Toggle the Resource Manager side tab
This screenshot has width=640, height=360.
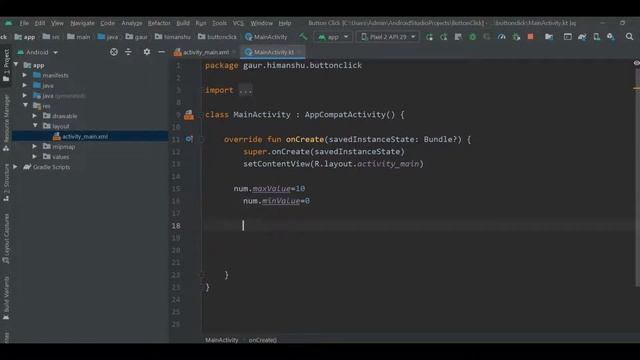(6, 122)
